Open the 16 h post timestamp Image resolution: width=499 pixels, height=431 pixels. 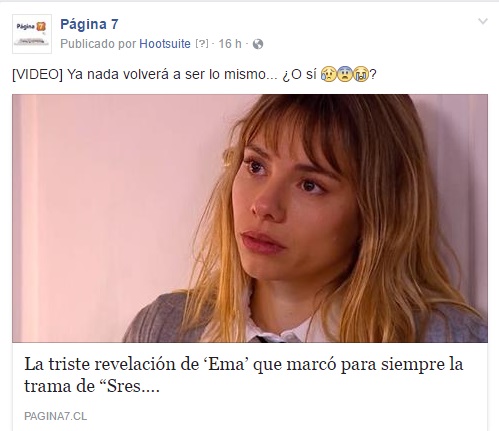[230, 44]
